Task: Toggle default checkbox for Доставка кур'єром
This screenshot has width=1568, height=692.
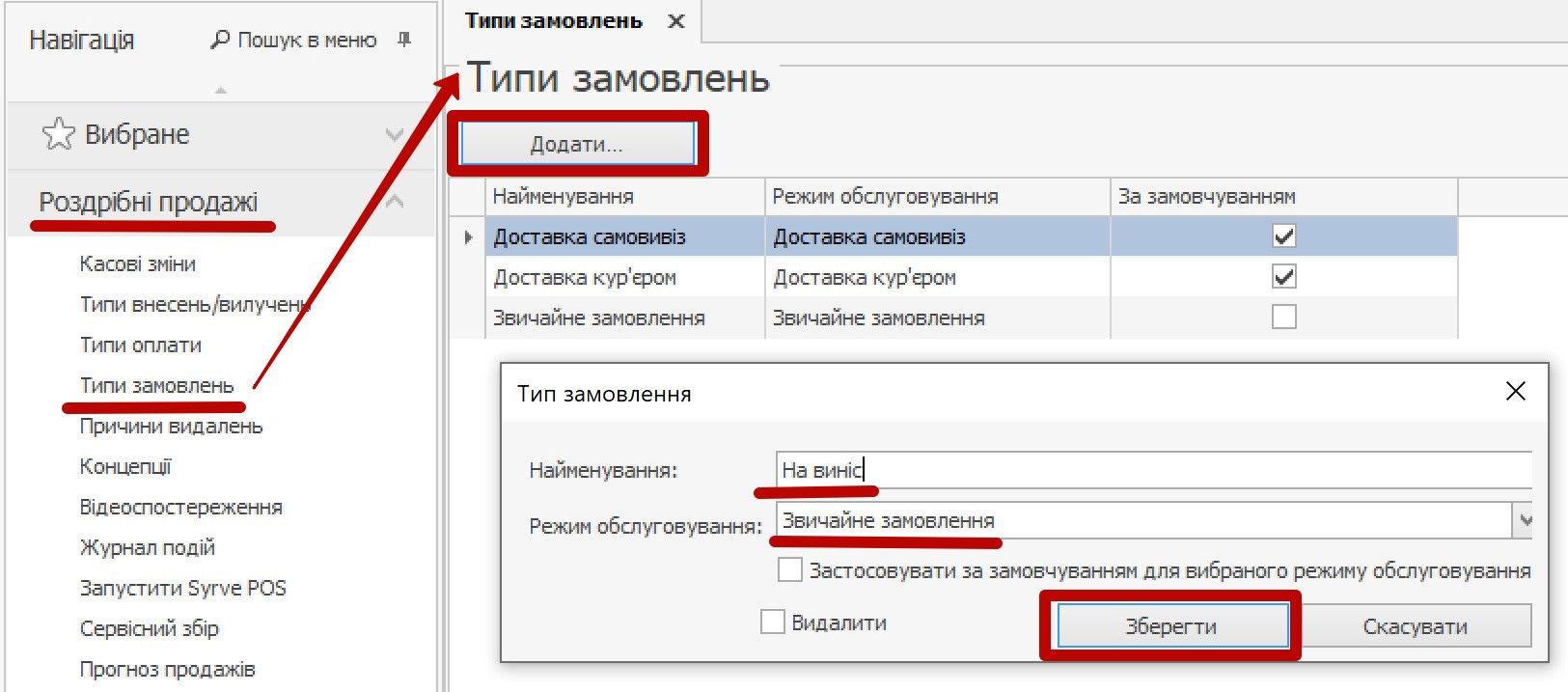Action: (1283, 277)
